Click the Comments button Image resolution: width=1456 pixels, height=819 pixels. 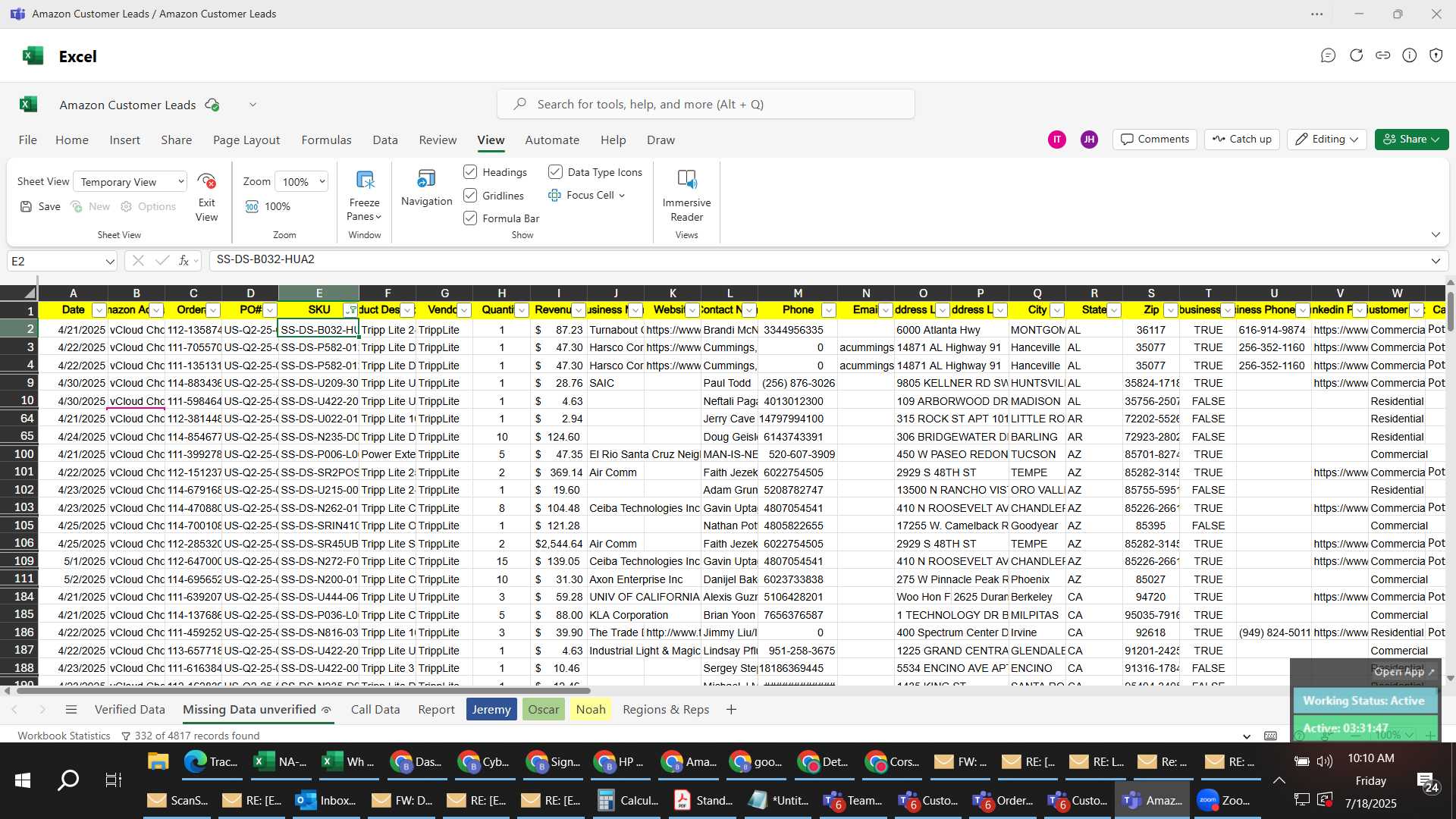(1155, 140)
